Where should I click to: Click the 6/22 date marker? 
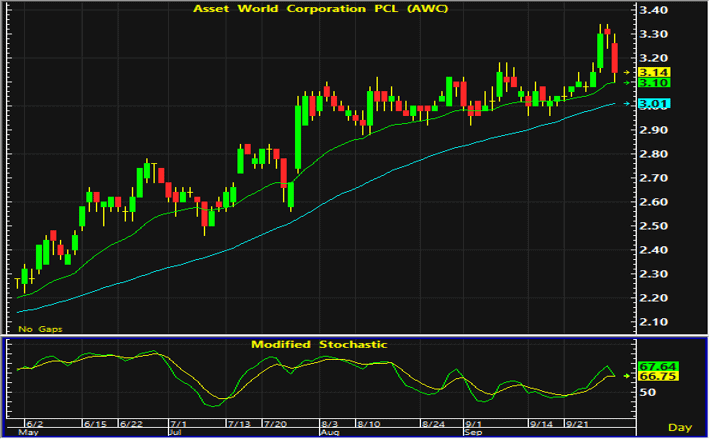[131, 424]
